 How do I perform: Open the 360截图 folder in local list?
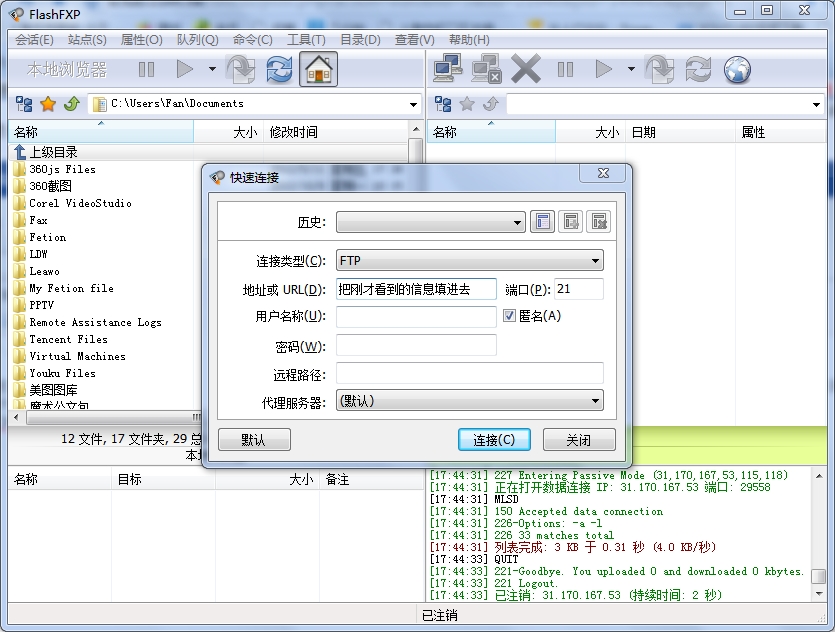(50, 186)
